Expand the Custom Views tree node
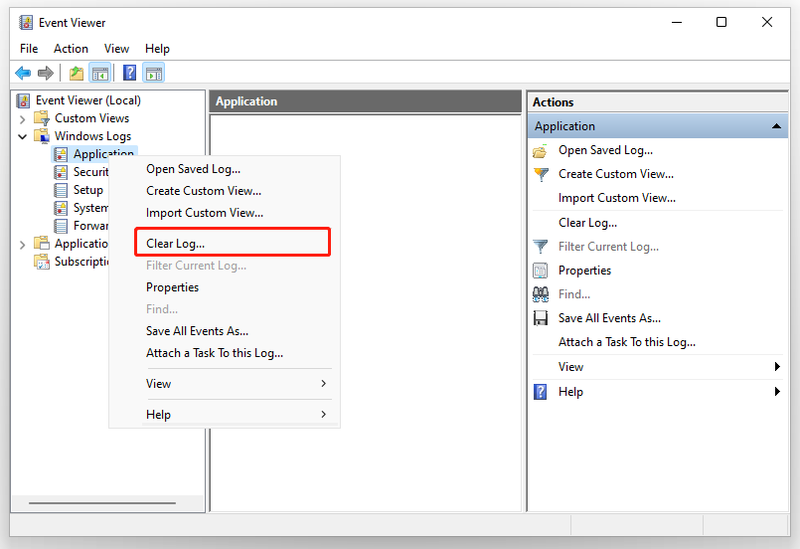 [x=22, y=119]
